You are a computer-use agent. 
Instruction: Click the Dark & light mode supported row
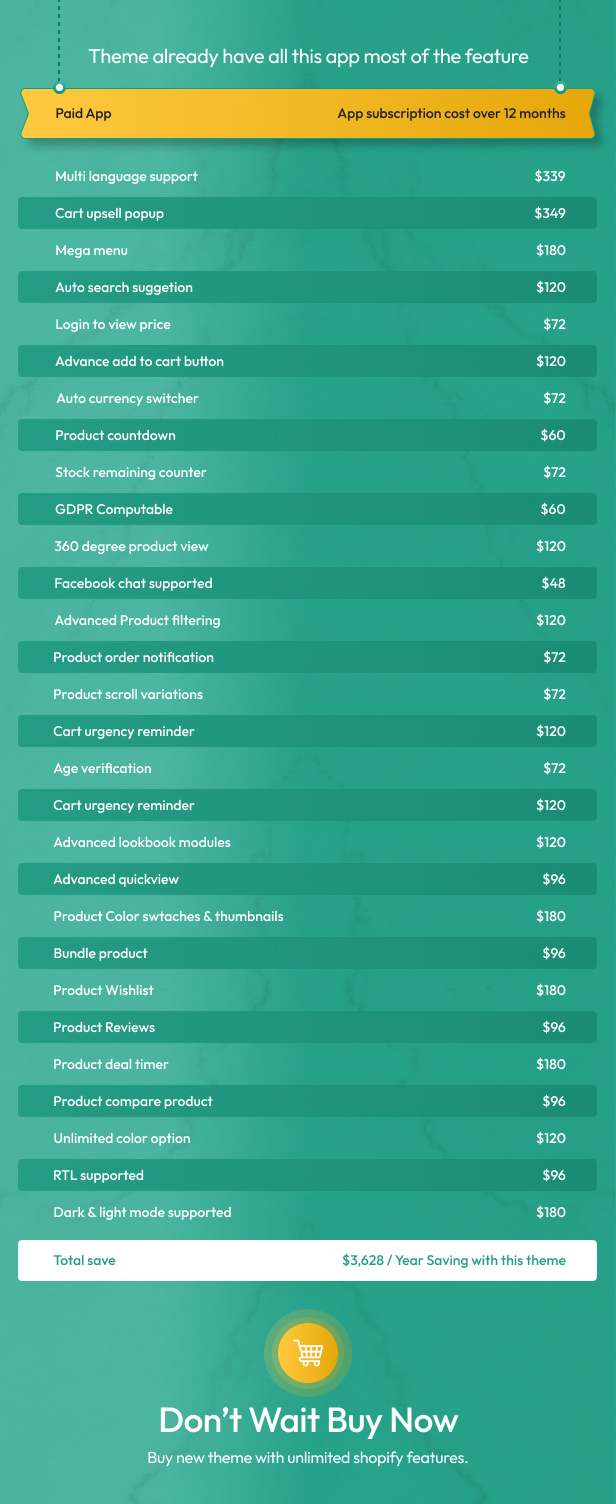tap(308, 1212)
